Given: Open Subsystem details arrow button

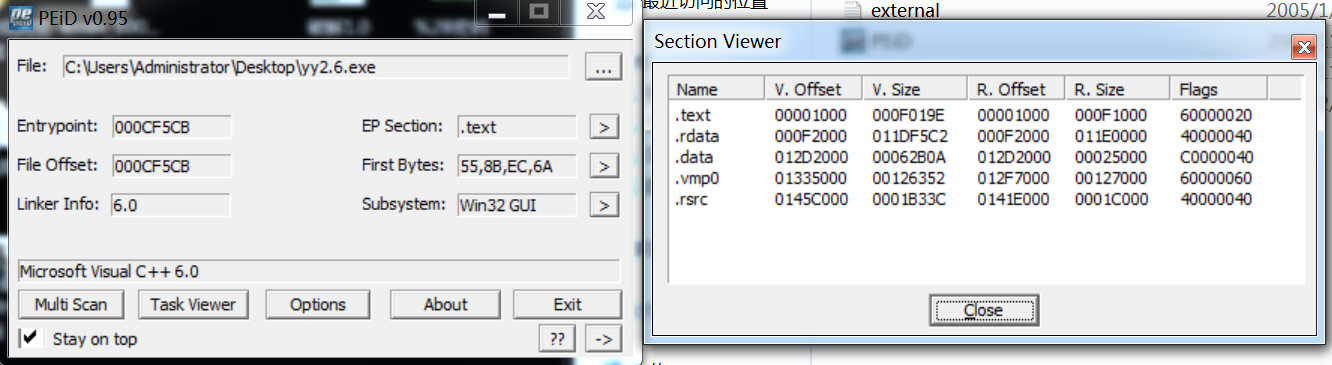Looking at the screenshot, I should (x=603, y=205).
